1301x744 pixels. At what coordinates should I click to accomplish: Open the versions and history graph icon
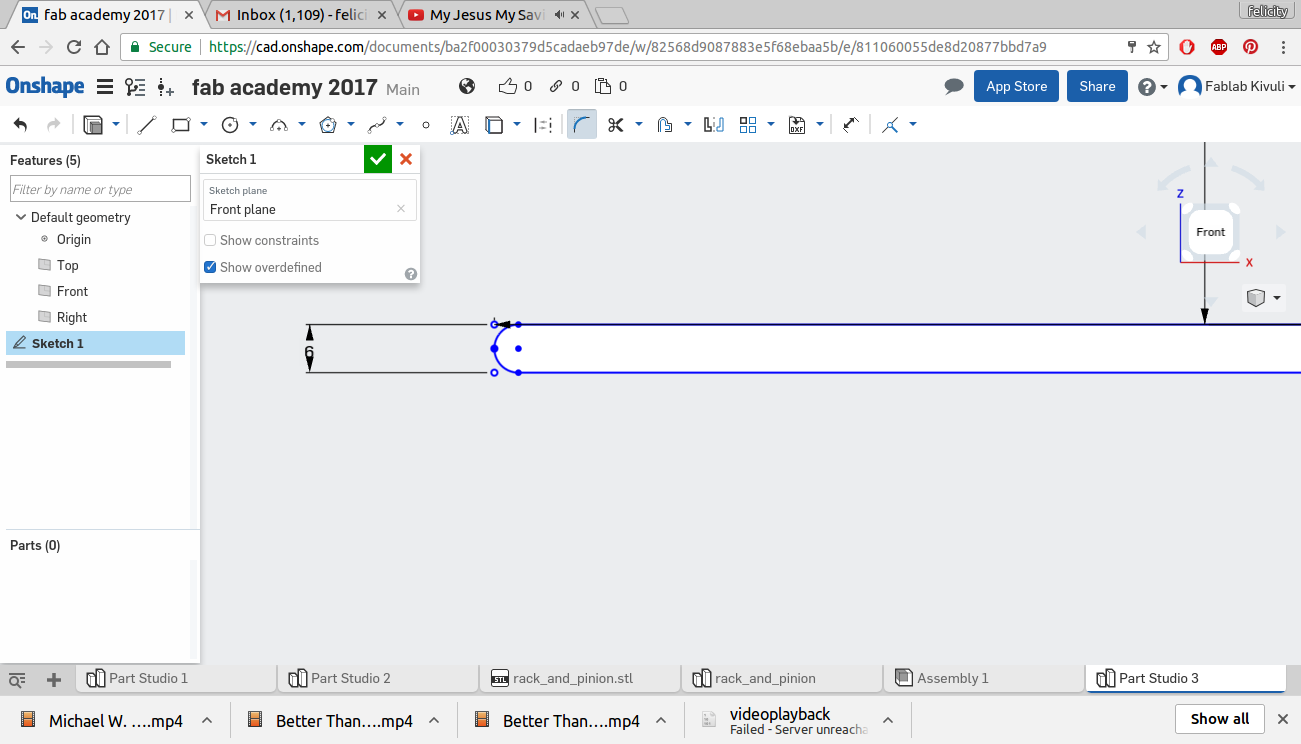(x=135, y=87)
